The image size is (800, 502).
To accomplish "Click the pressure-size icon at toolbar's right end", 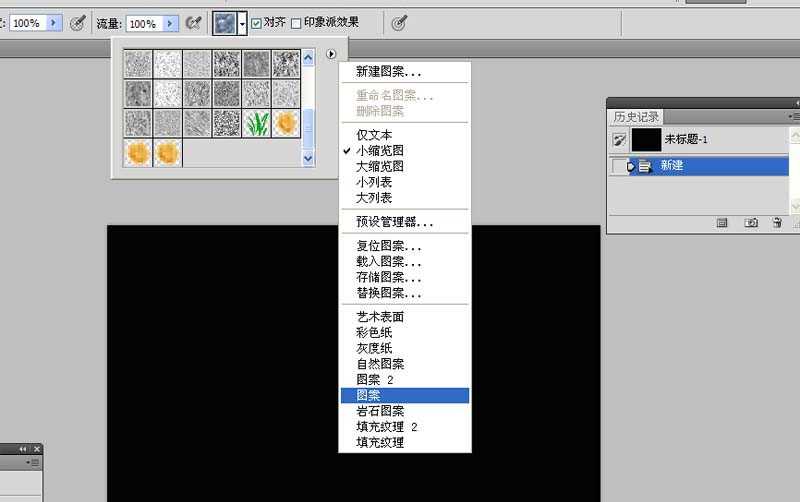I will coord(398,23).
